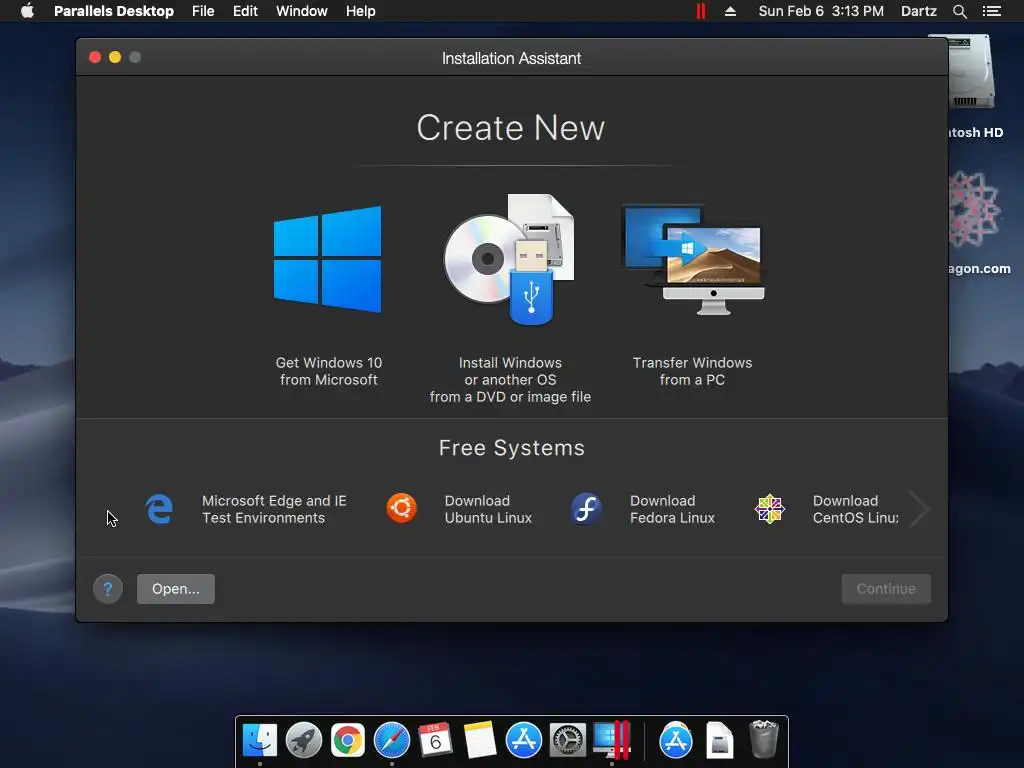Open the first App Store icon in Dock
The image size is (1024, 768).
(x=524, y=741)
